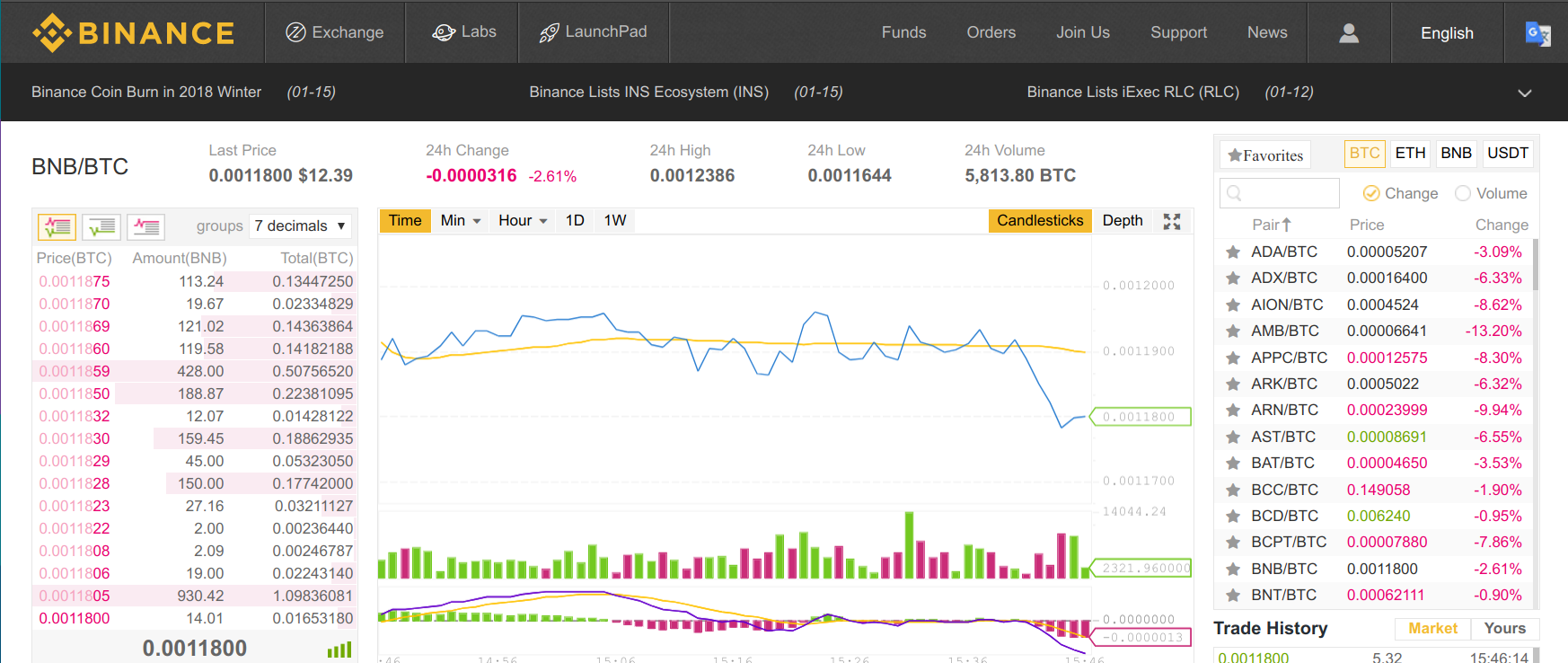Open the Join Us link
This screenshot has width=1568, height=663.
coord(1082,32)
